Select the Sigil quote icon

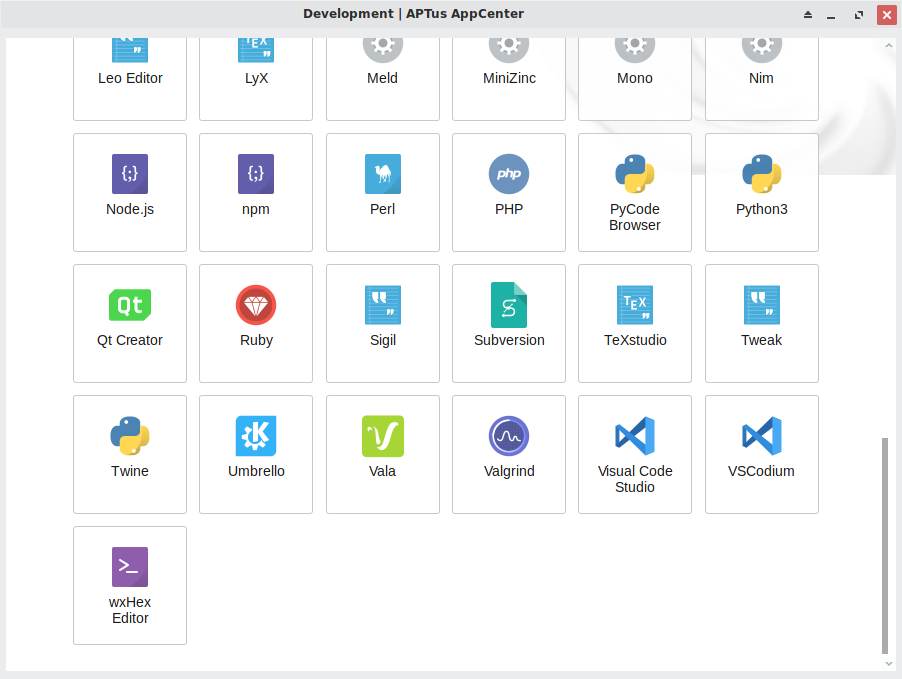(383, 305)
